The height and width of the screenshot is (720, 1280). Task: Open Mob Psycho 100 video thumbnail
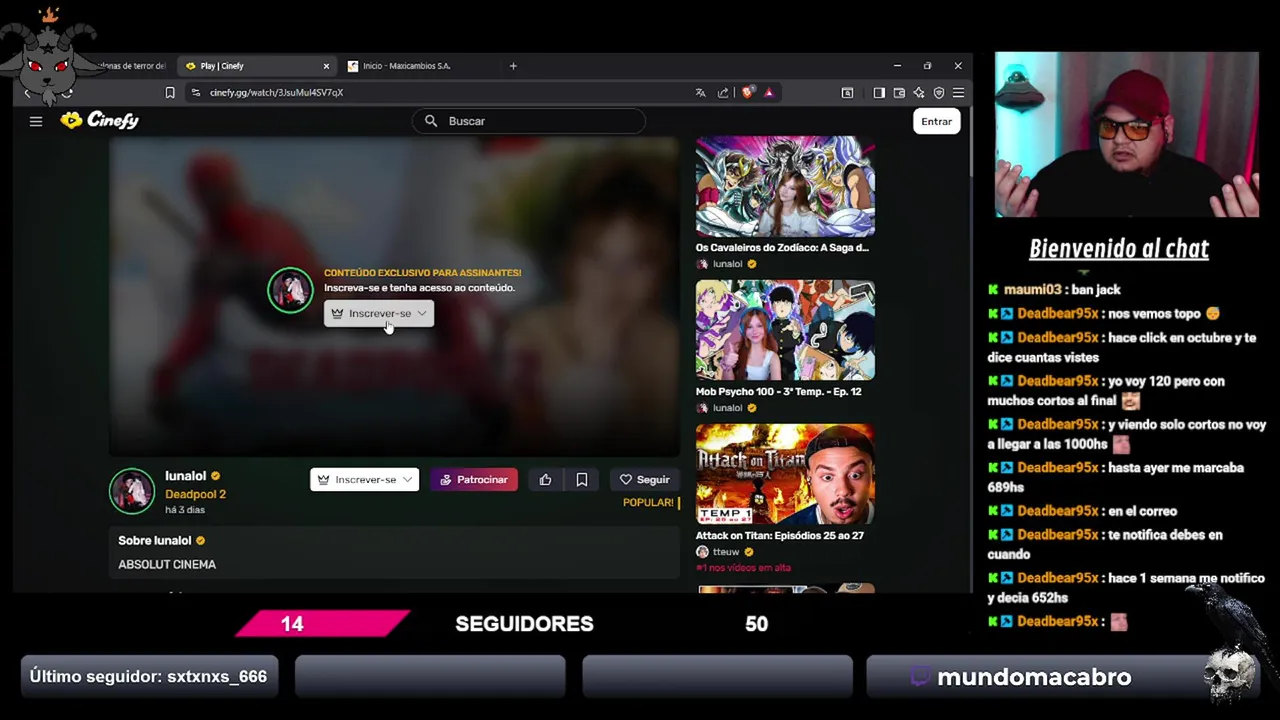click(x=785, y=330)
